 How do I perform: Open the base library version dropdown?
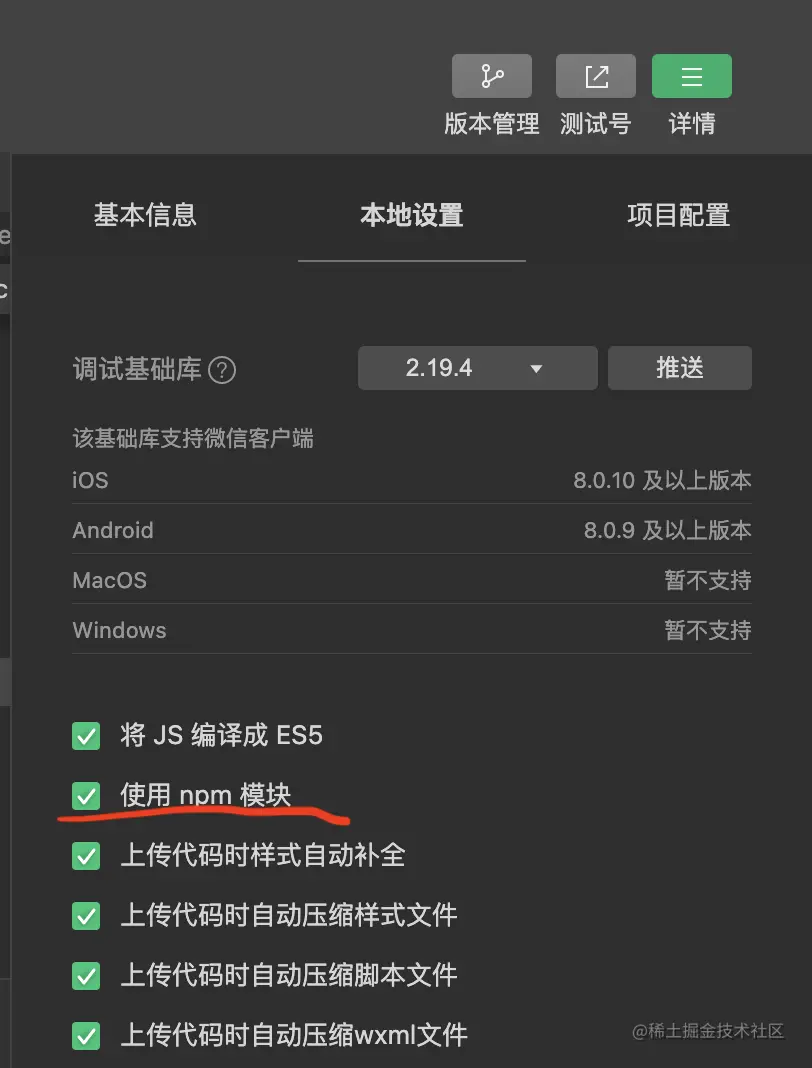coord(477,368)
